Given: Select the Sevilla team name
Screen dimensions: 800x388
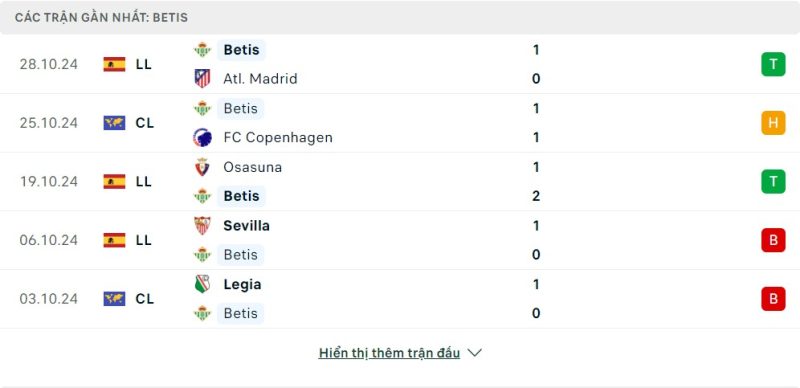Looking at the screenshot, I should 246,226.
